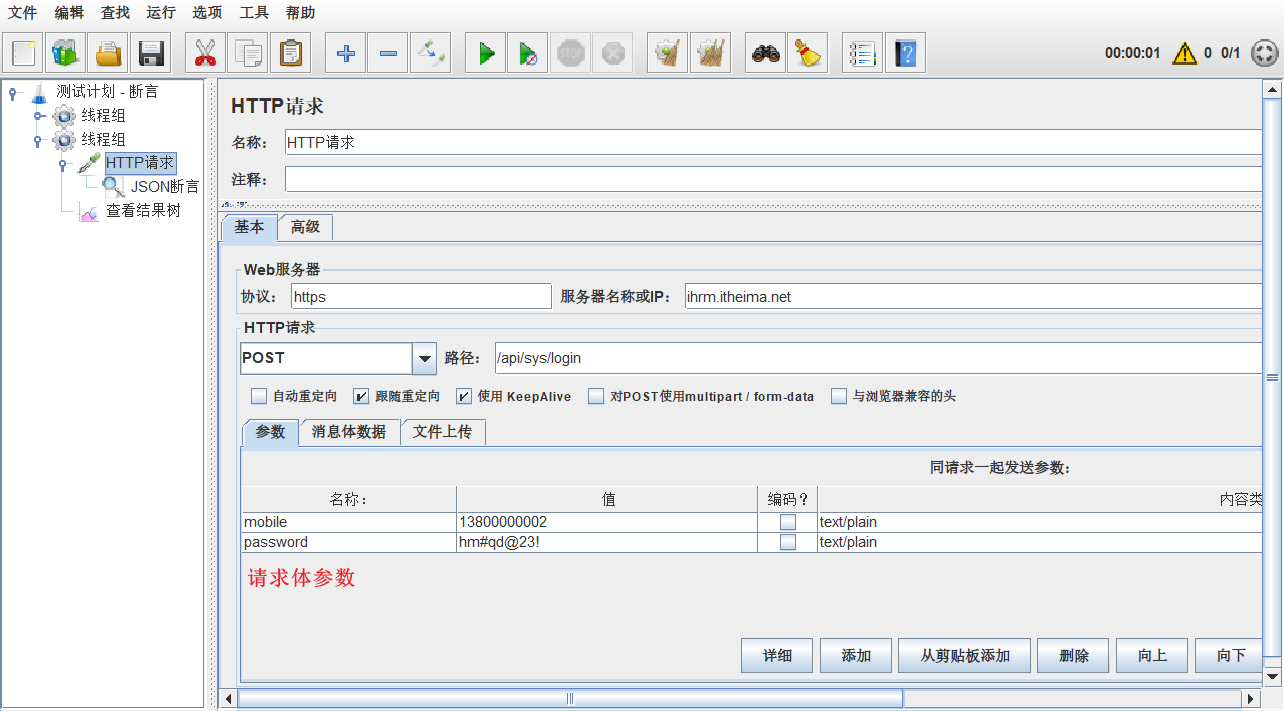Open the 工具 menu

[254, 13]
